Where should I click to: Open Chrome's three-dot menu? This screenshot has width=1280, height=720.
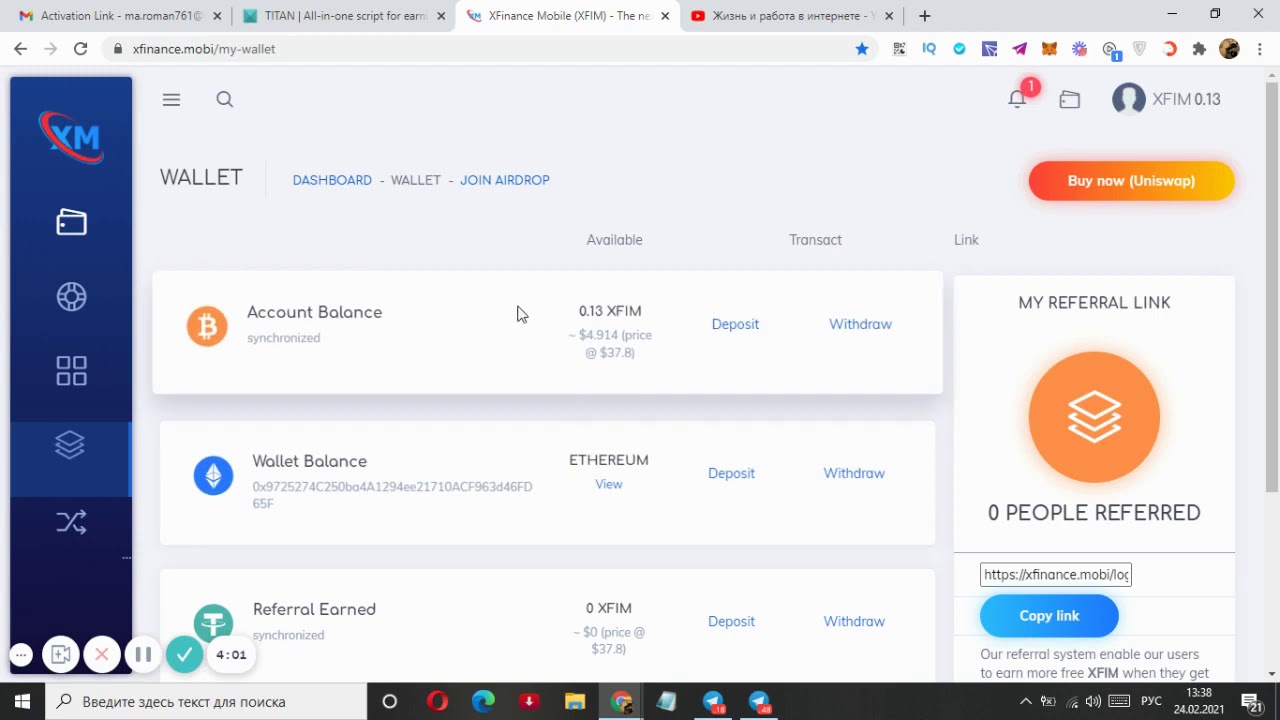click(x=1260, y=48)
